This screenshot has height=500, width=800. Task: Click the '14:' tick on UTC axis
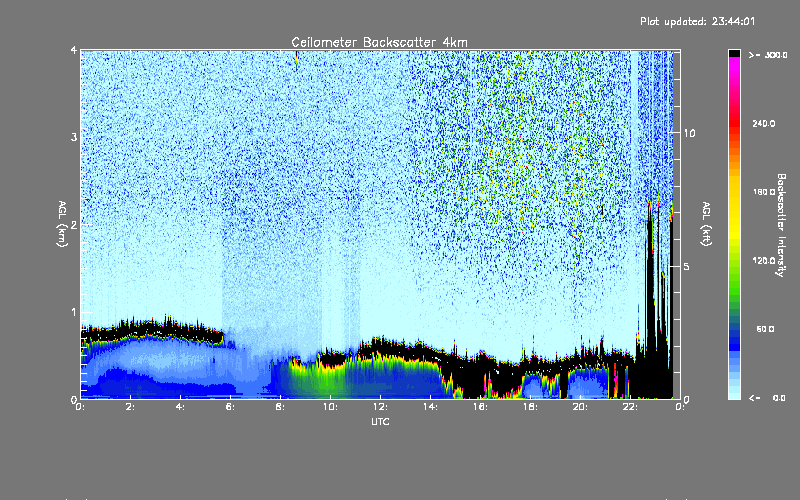[430, 407]
